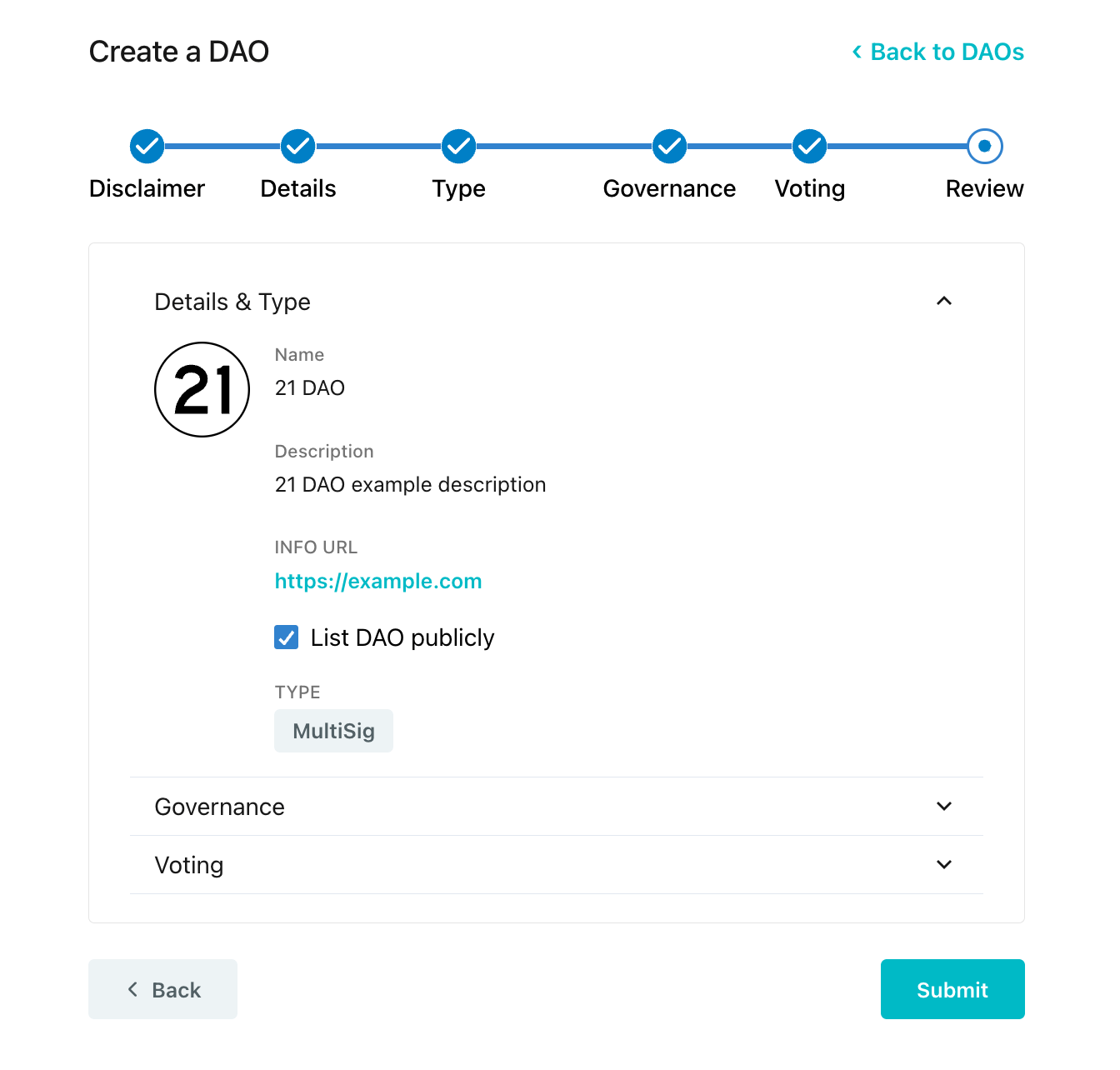Click the 21 DAO logo avatar
This screenshot has width=1120, height=1070.
click(x=202, y=389)
